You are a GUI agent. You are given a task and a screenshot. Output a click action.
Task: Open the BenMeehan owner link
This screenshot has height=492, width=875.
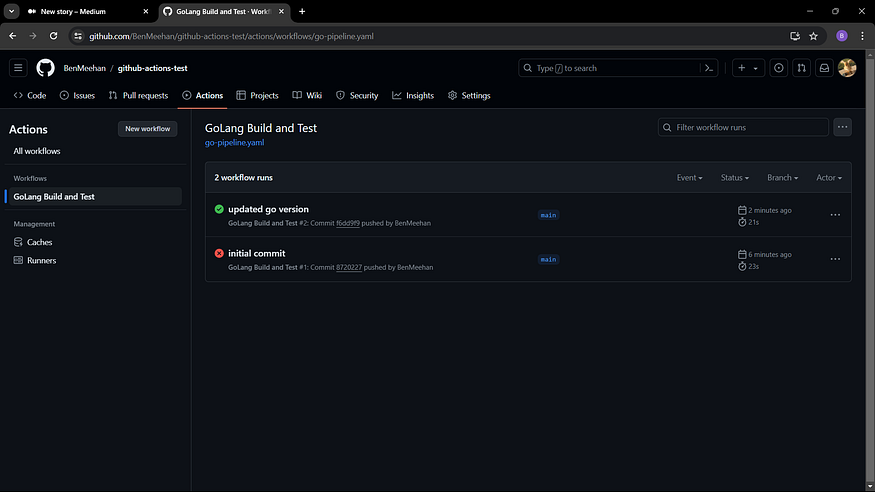[x=84, y=68]
